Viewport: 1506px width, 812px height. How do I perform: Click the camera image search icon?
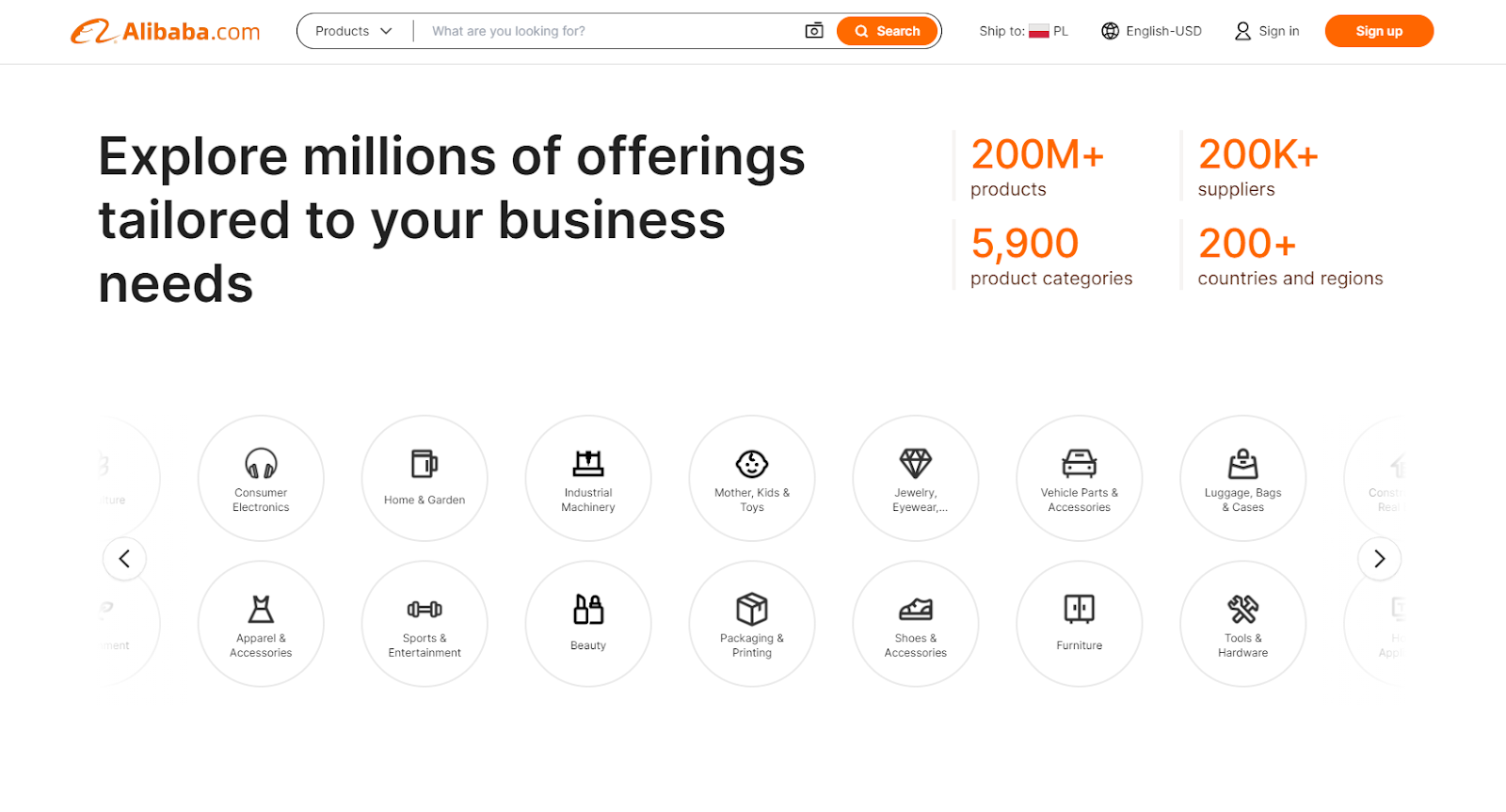814,31
